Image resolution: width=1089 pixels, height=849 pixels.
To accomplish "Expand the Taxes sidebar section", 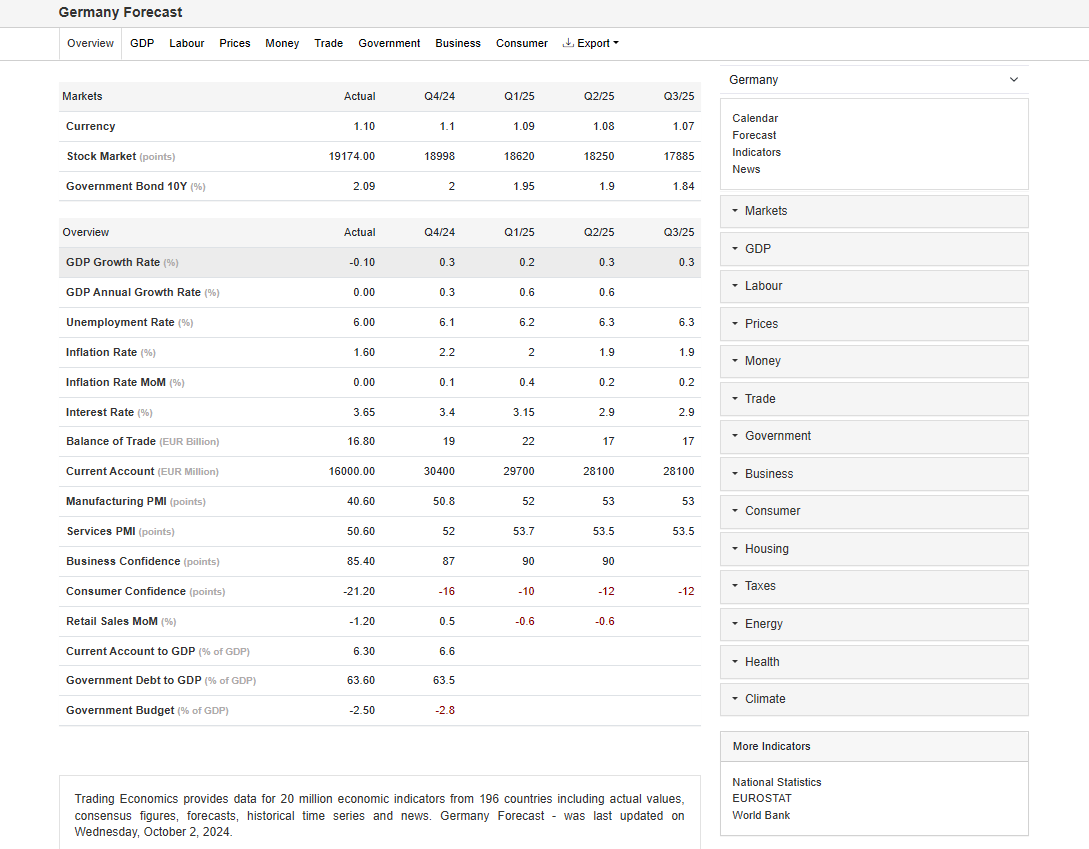I will pyautogui.click(x=874, y=586).
